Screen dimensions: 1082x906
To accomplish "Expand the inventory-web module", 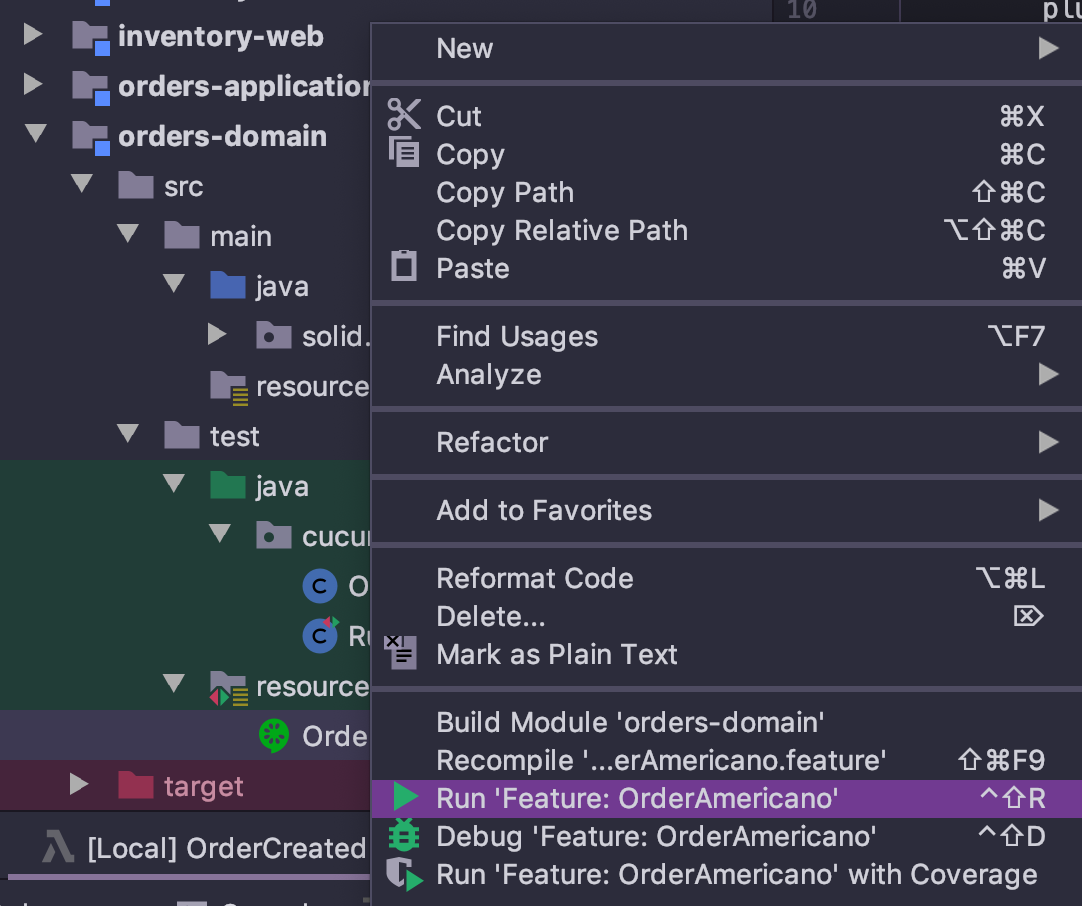I will (x=33, y=35).
